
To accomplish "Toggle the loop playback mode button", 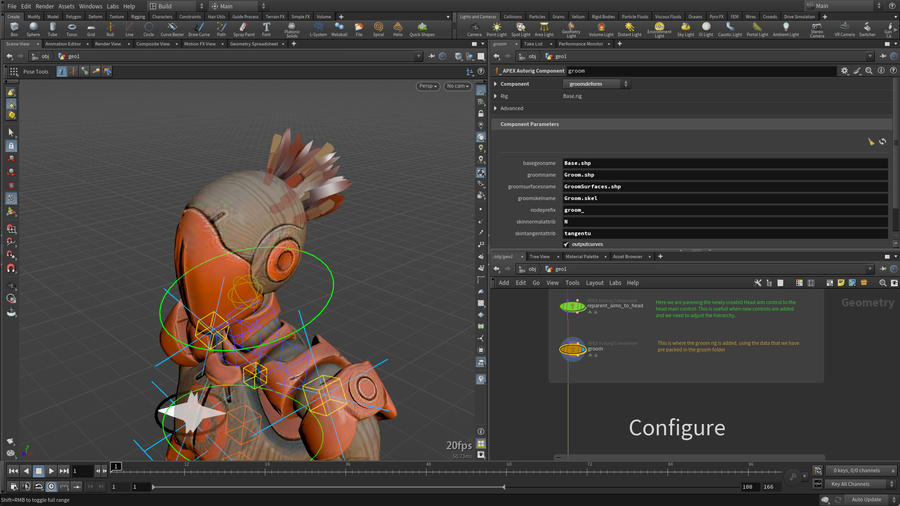I will (x=38, y=486).
